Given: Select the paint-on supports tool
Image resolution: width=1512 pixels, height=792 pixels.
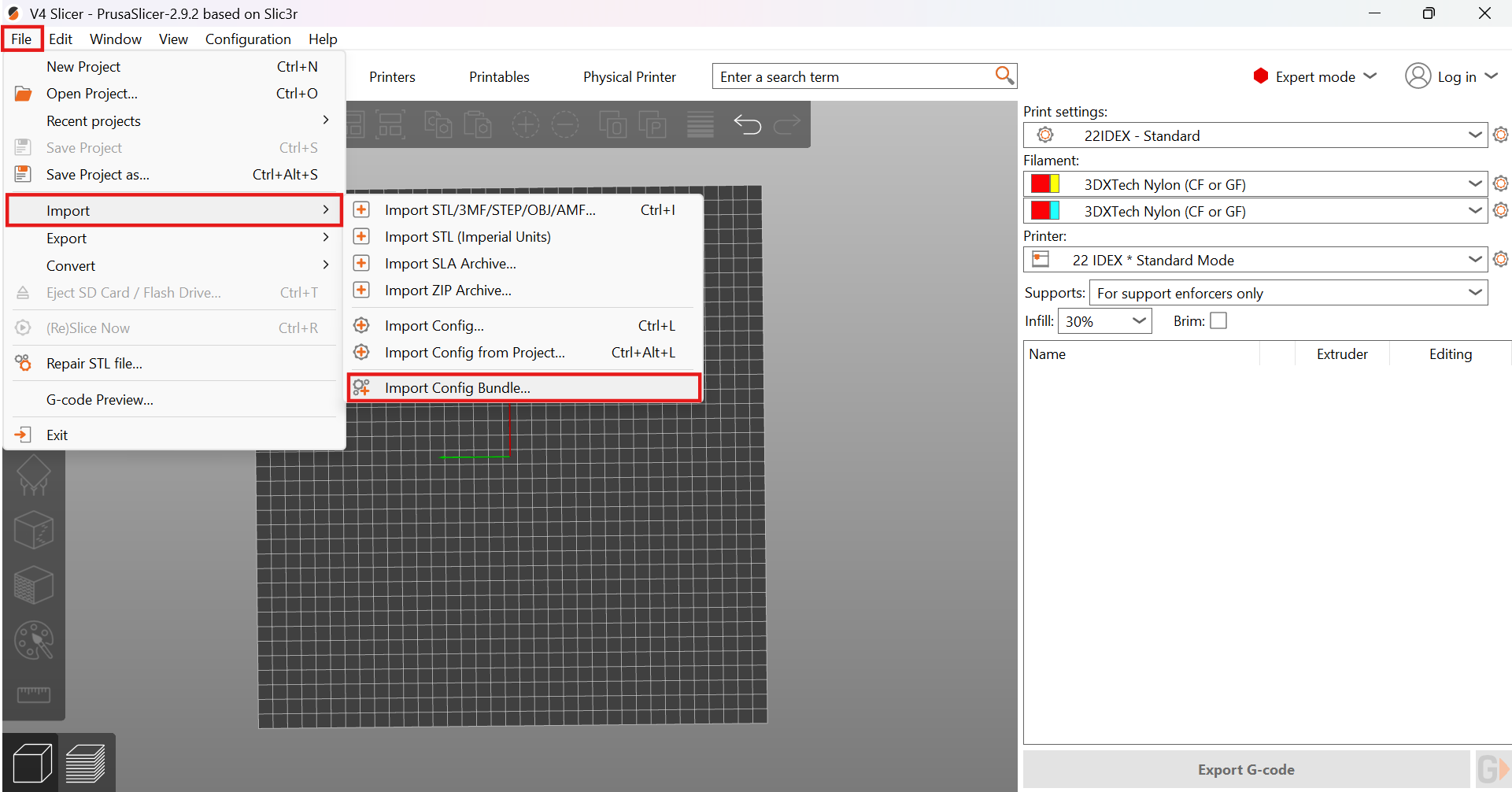Looking at the screenshot, I should click(34, 475).
